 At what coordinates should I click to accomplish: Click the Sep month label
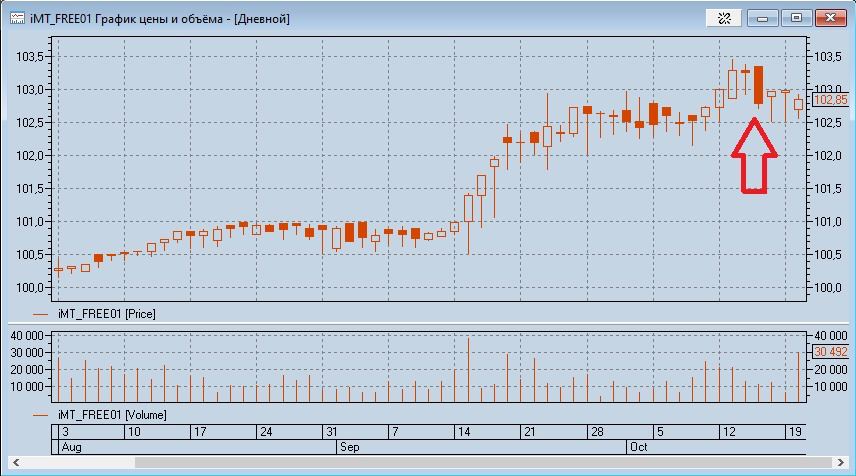pyautogui.click(x=350, y=447)
